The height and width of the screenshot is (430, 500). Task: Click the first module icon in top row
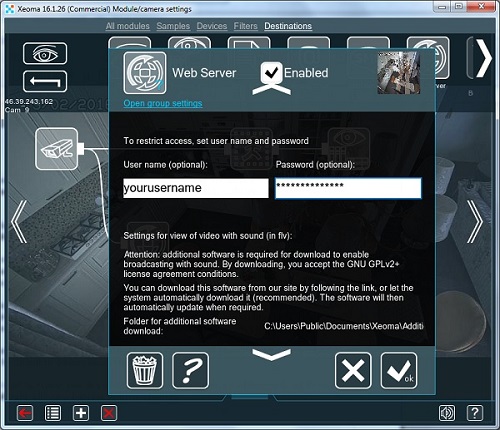coord(130,43)
